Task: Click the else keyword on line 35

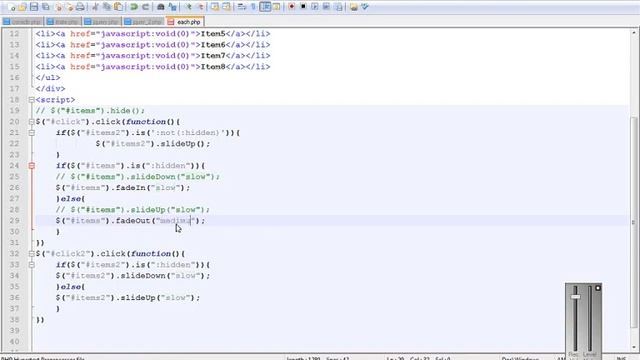Action: [70, 287]
